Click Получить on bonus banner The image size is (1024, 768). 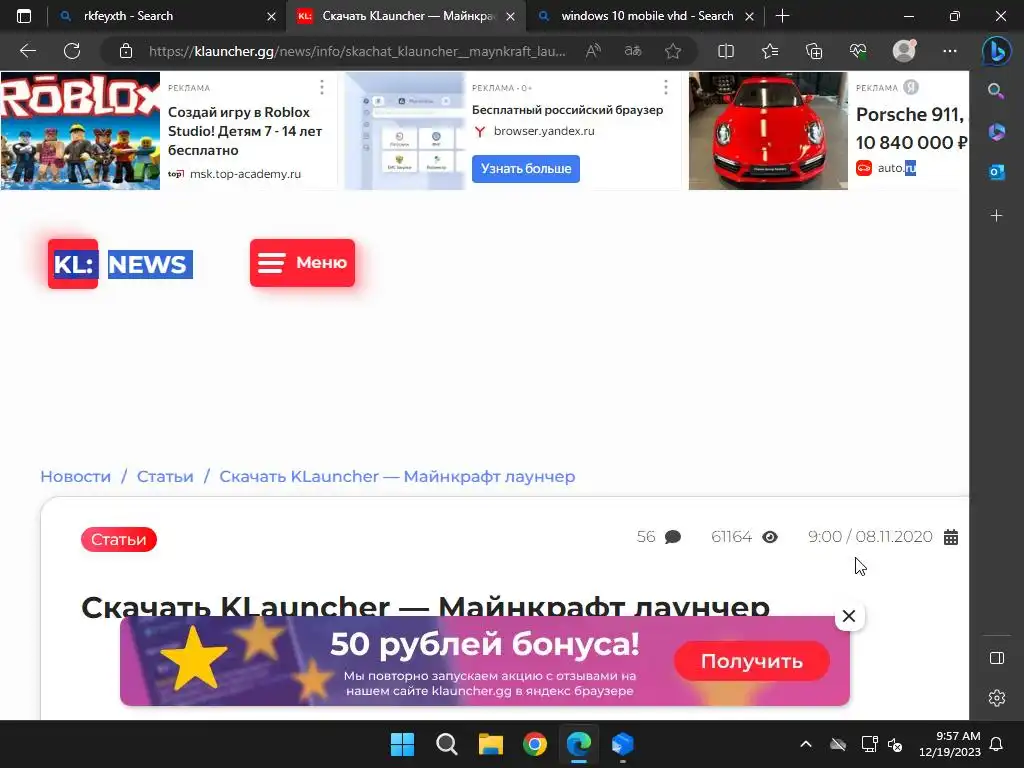point(752,661)
